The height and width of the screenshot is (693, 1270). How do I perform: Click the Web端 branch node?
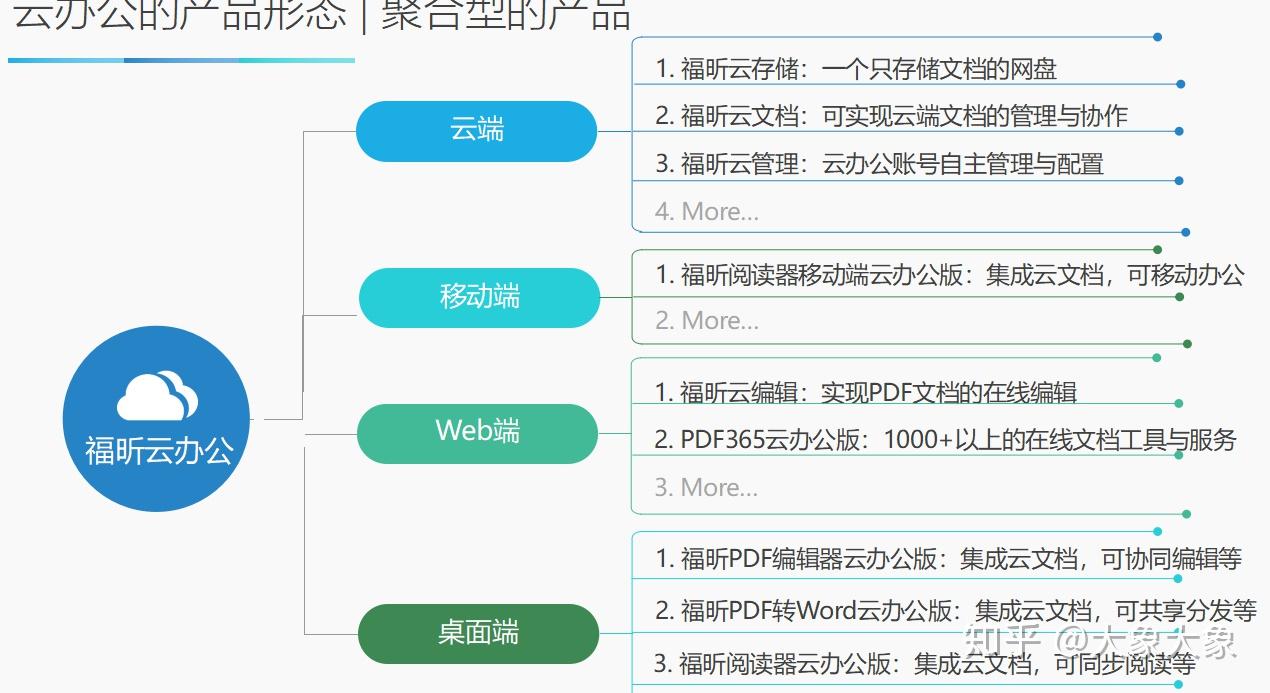[477, 433]
